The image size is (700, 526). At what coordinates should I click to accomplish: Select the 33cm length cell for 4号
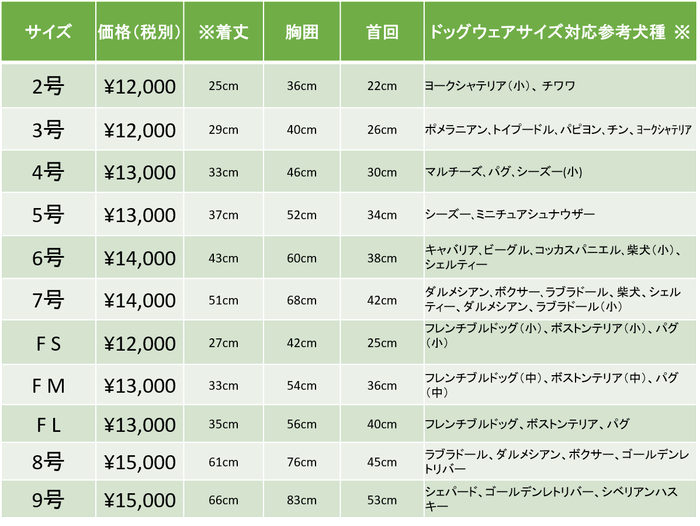click(x=224, y=172)
